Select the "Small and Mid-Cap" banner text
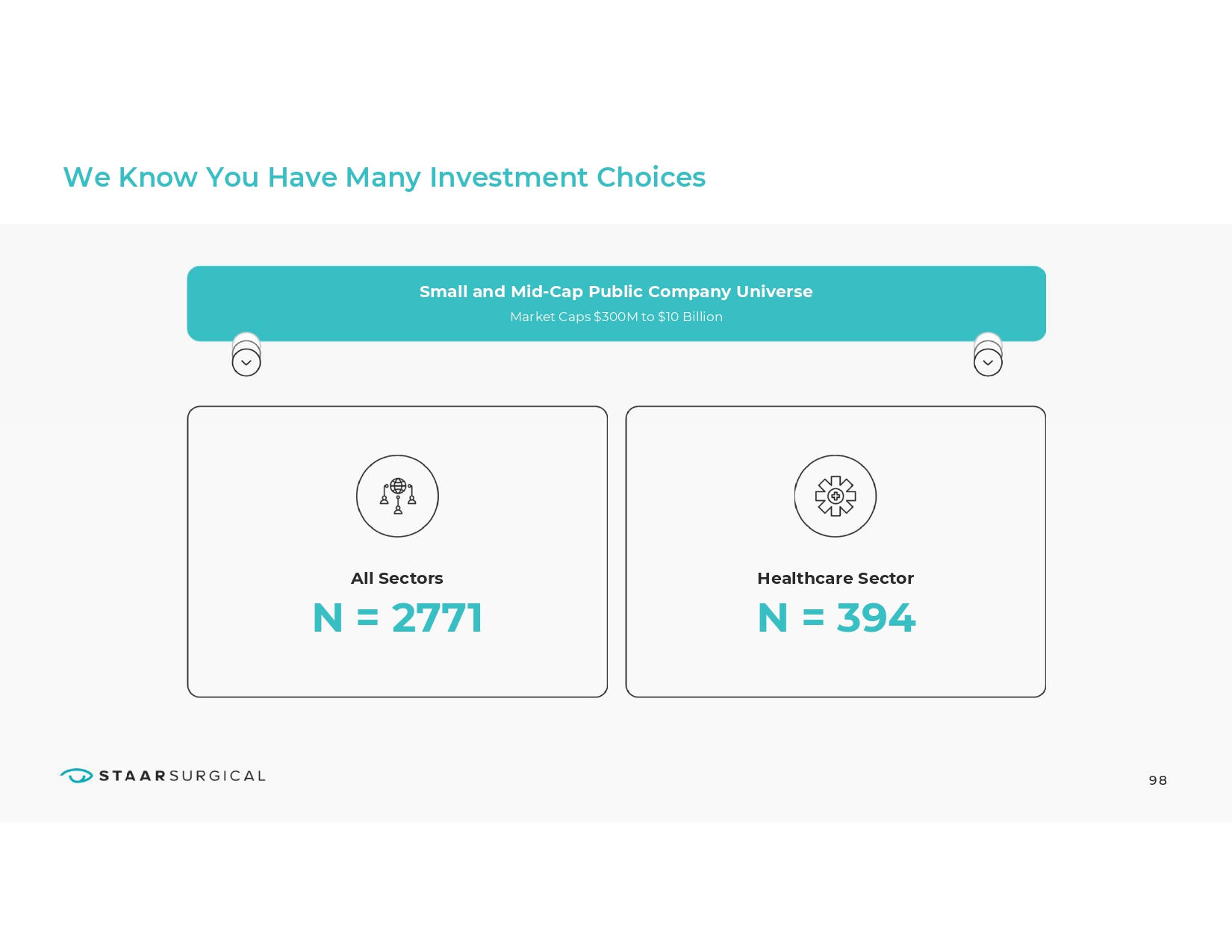Viewport: 1232px width, 952px height. point(501,292)
